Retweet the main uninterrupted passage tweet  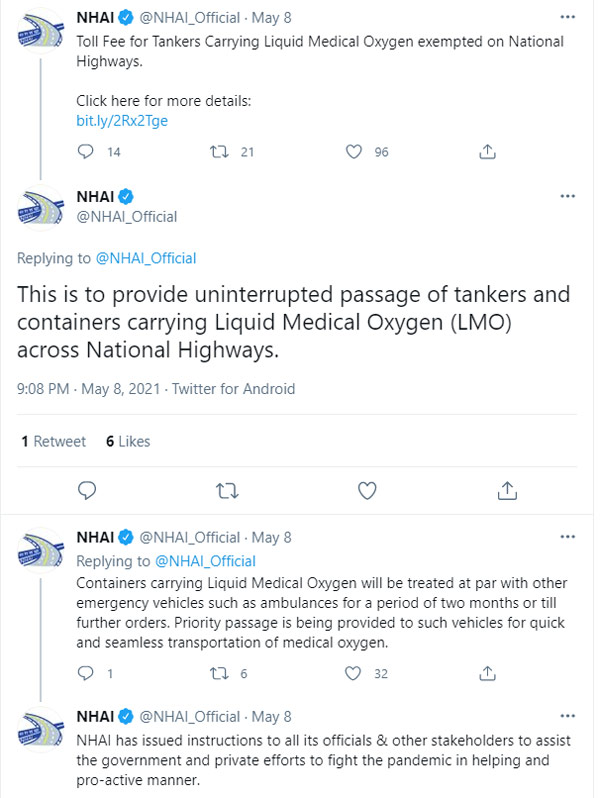coord(227,490)
